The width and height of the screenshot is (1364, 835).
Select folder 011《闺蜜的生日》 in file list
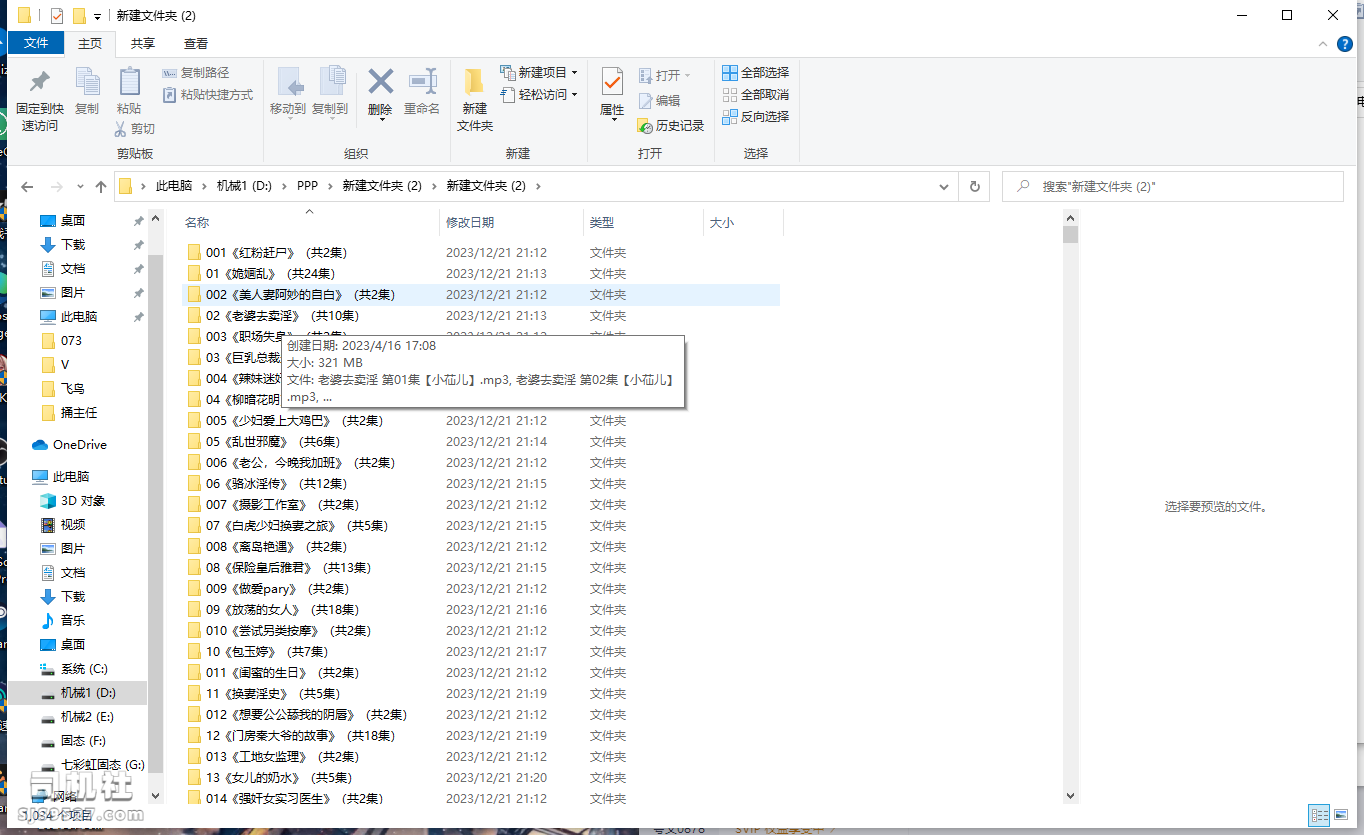(482, 673)
